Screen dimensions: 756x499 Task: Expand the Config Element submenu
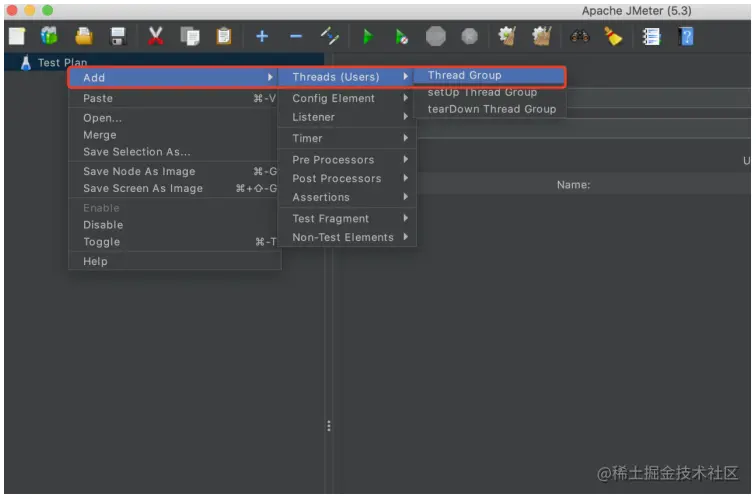click(347, 98)
